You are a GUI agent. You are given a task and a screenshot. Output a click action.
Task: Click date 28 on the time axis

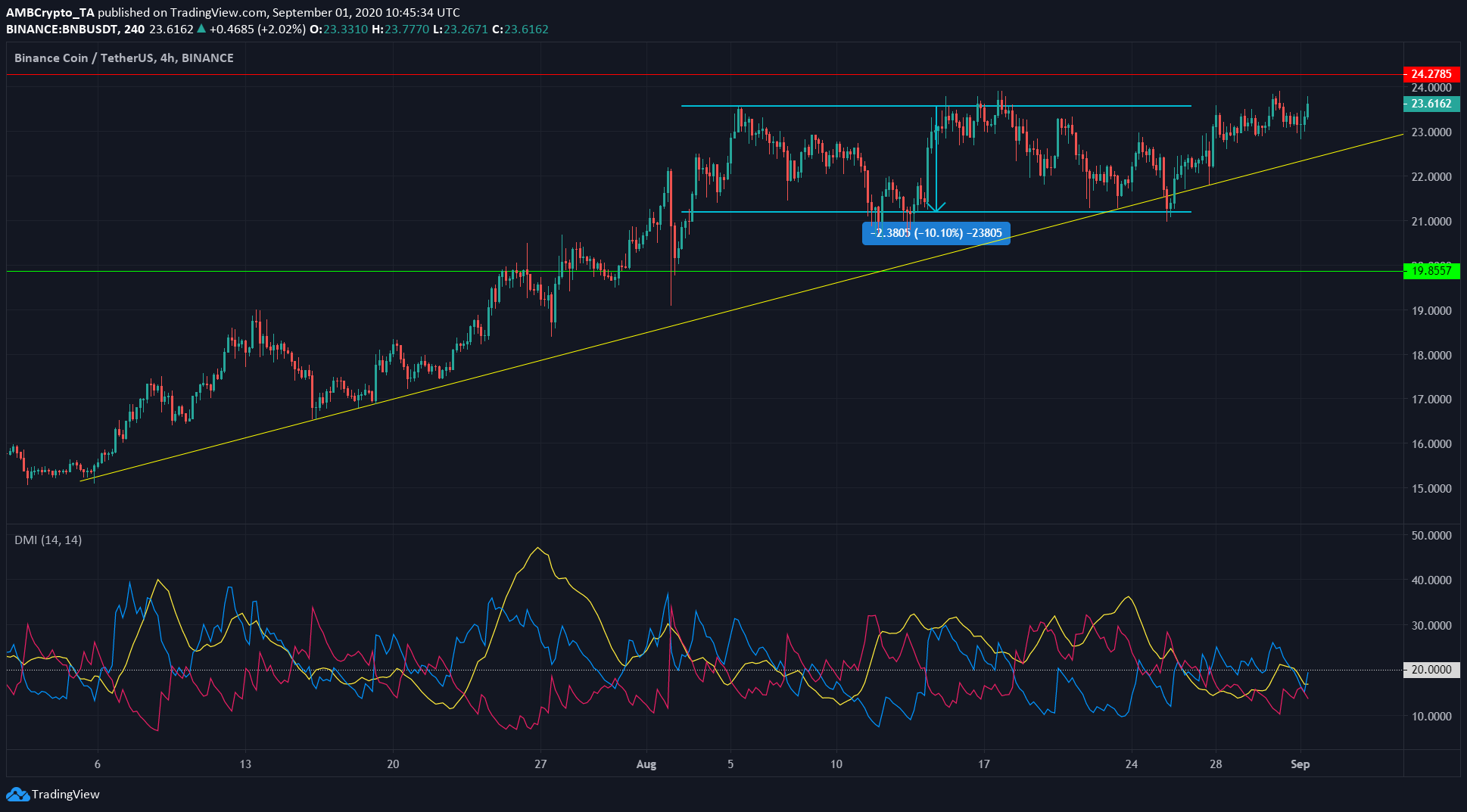(x=1216, y=764)
